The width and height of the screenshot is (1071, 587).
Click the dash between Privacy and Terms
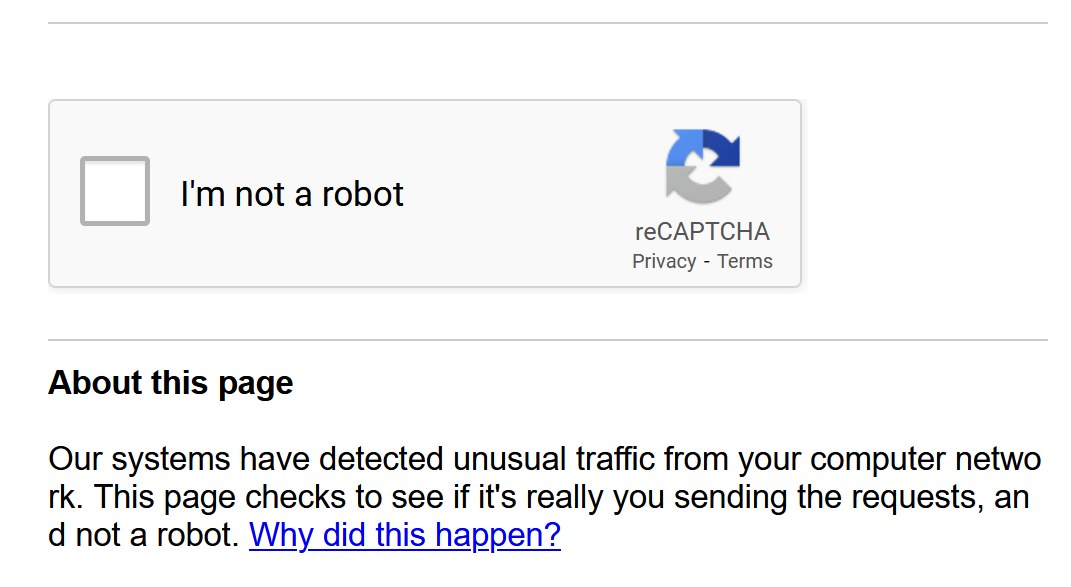706,262
